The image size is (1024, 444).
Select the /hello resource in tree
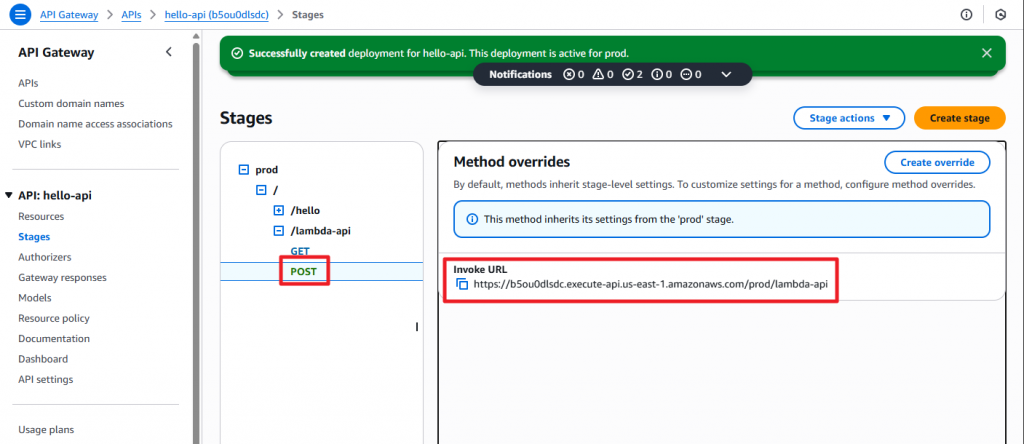click(305, 210)
